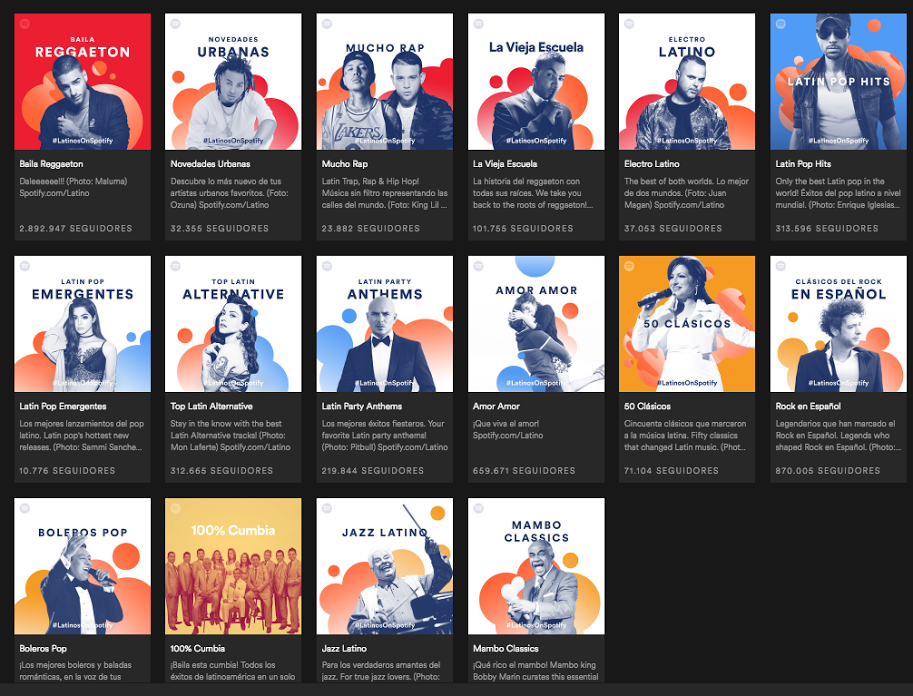Click the Spotify logo on Amor Amor cover

478,266
